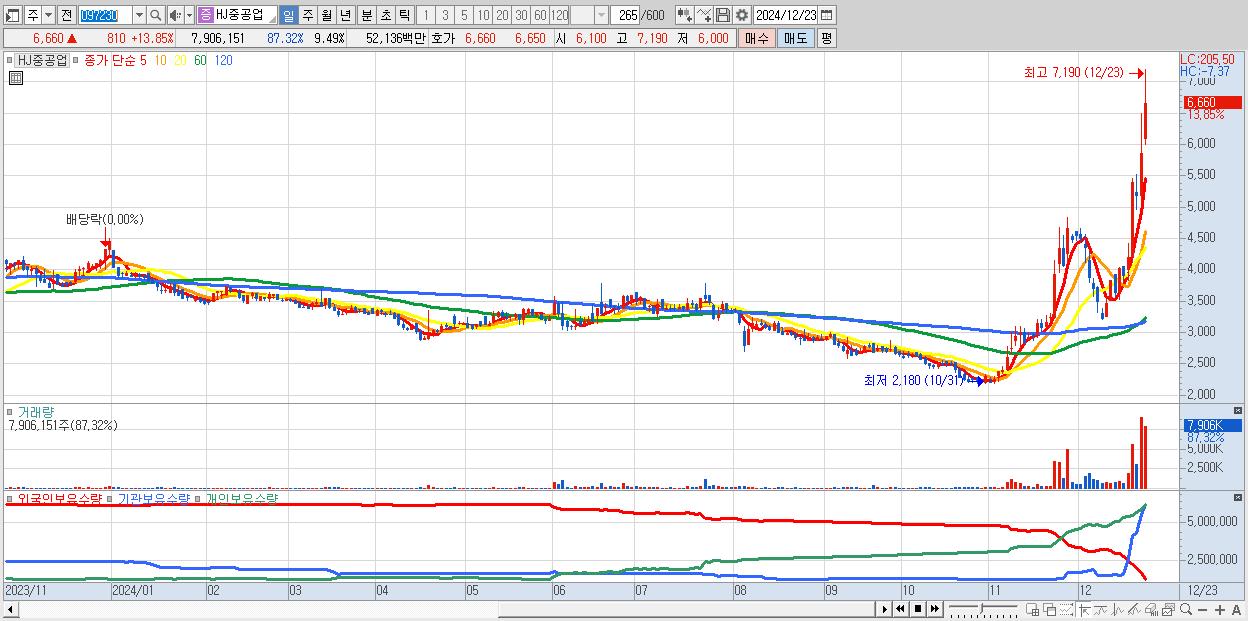The height and width of the screenshot is (621, 1248).
Task: Toggle the 주 mode button at top left
Action: tap(33, 15)
